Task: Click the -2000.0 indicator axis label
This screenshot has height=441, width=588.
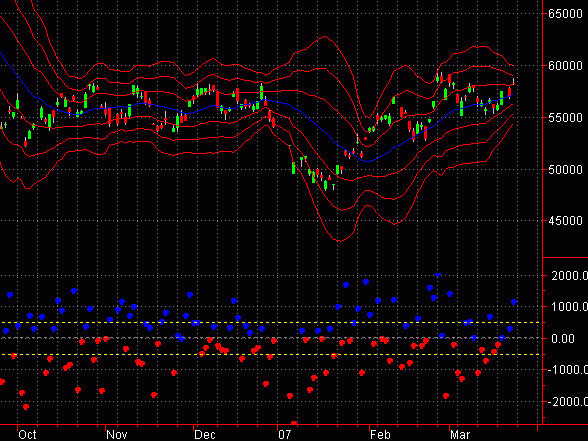Action: tap(567, 402)
